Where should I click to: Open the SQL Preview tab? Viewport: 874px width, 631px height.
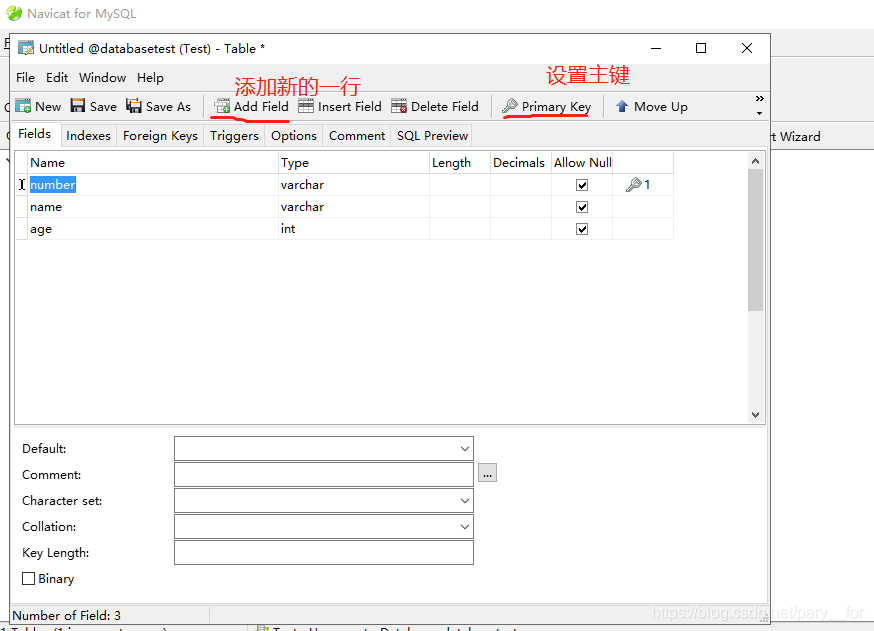click(432, 136)
